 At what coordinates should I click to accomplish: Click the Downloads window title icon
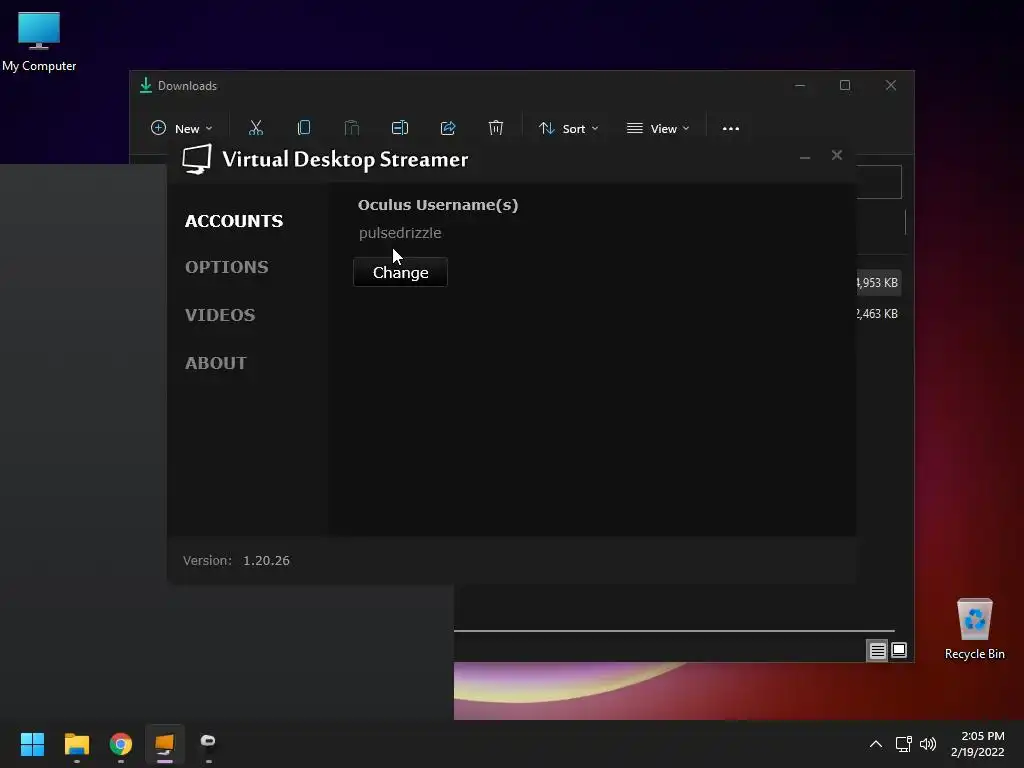(146, 86)
